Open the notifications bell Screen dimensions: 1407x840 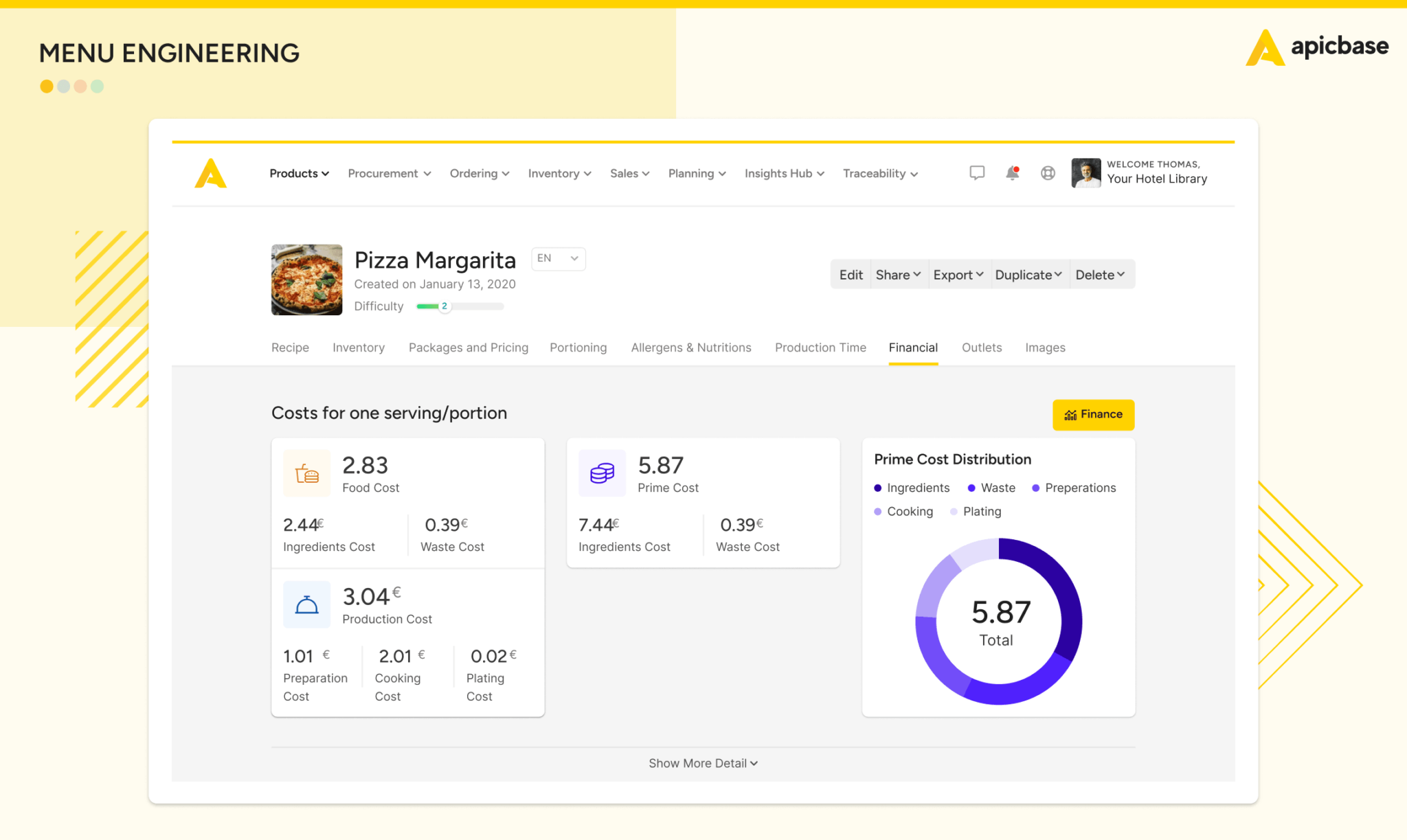1012,173
